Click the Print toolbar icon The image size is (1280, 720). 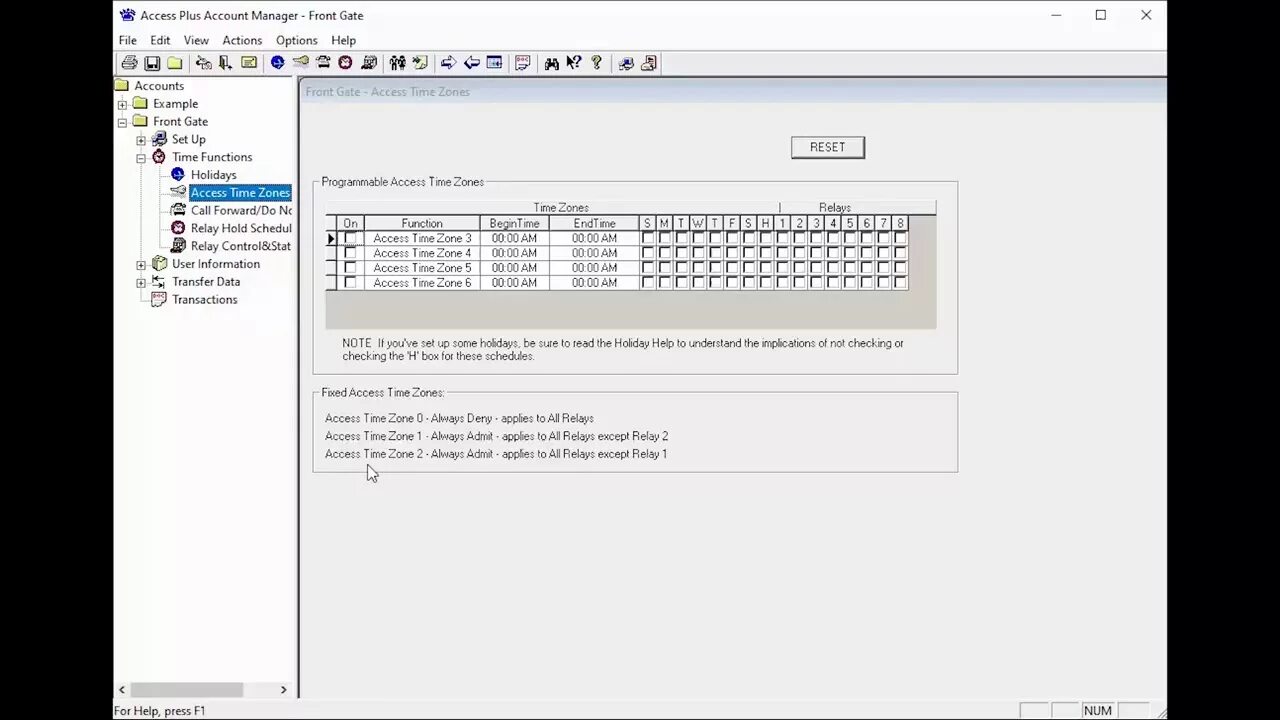[x=129, y=63]
